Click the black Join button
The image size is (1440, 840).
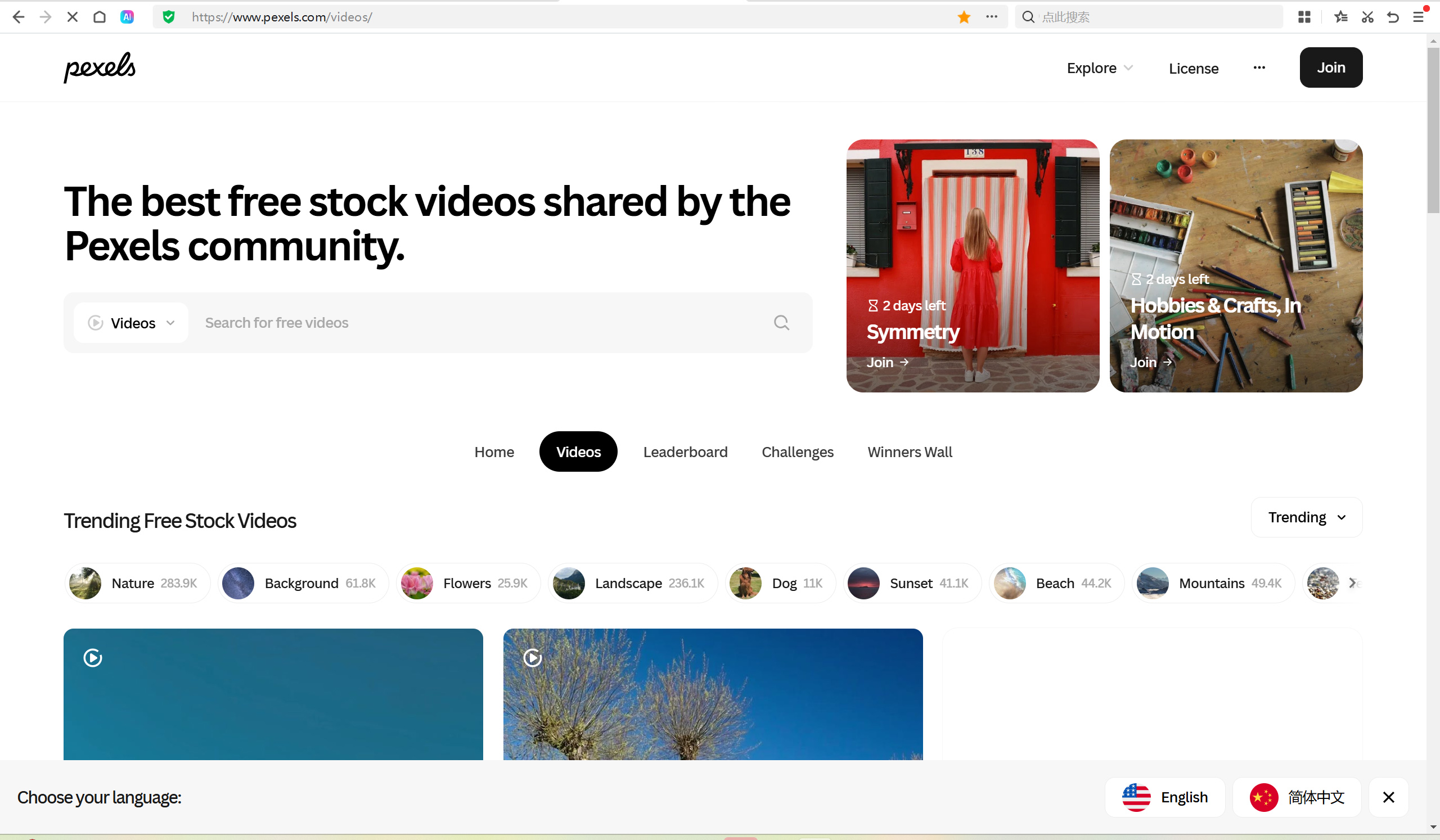1330,67
